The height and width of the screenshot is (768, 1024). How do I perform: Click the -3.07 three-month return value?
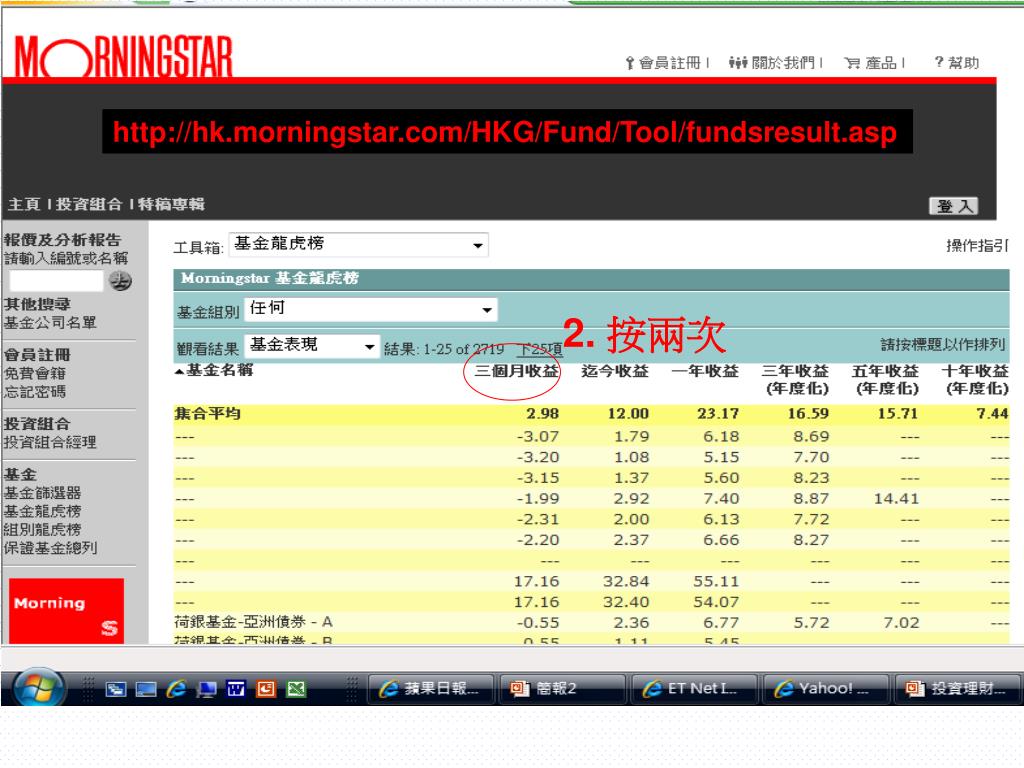(x=537, y=436)
